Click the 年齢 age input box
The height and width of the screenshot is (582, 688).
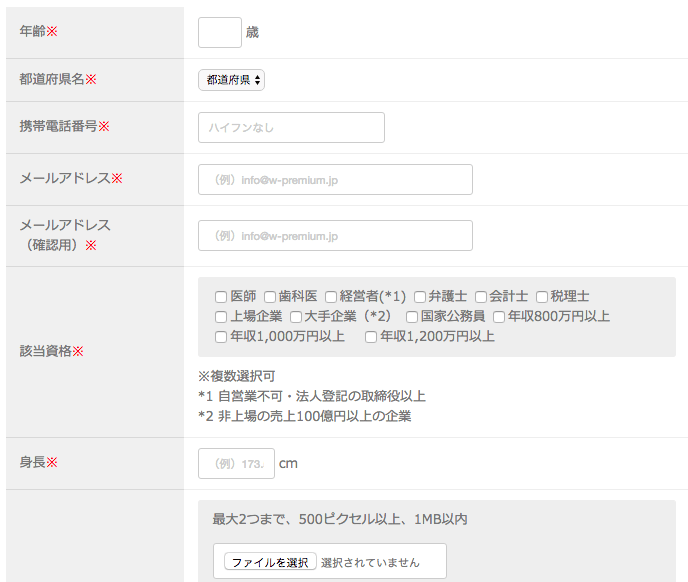[220, 32]
